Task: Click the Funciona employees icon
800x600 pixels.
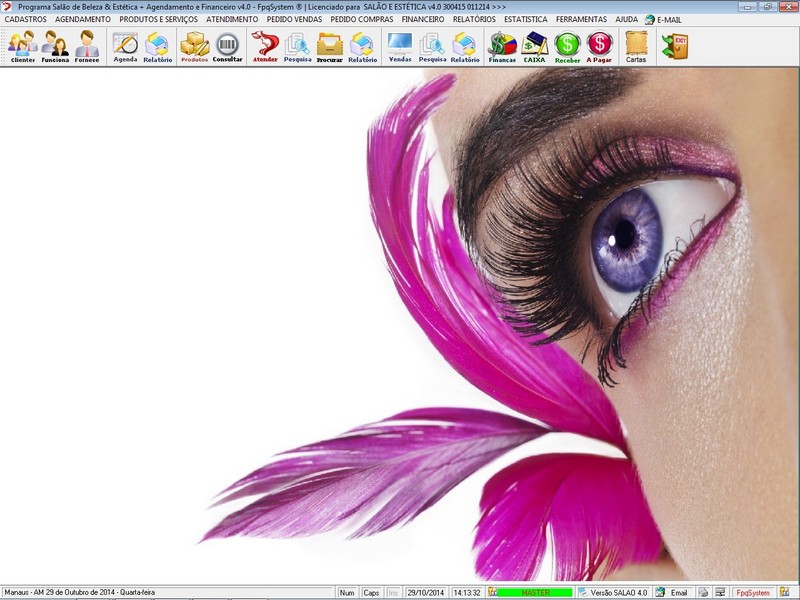Action: [55, 46]
